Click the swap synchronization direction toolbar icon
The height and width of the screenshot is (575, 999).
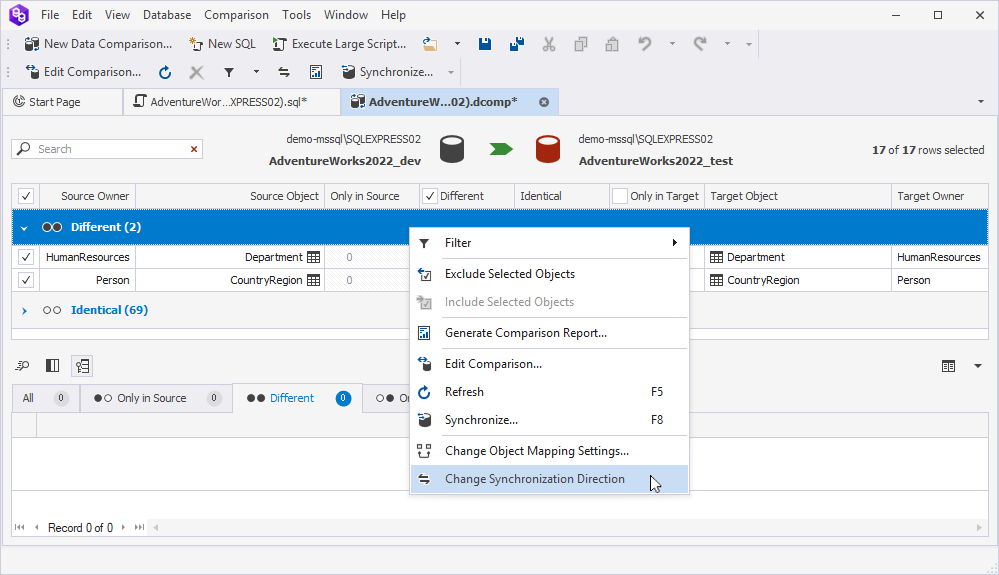(284, 72)
